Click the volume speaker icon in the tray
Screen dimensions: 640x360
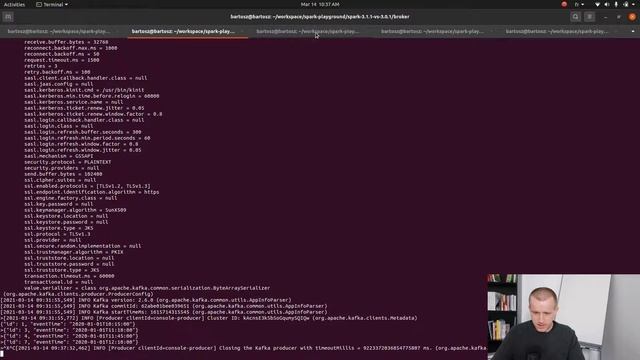(607, 4)
